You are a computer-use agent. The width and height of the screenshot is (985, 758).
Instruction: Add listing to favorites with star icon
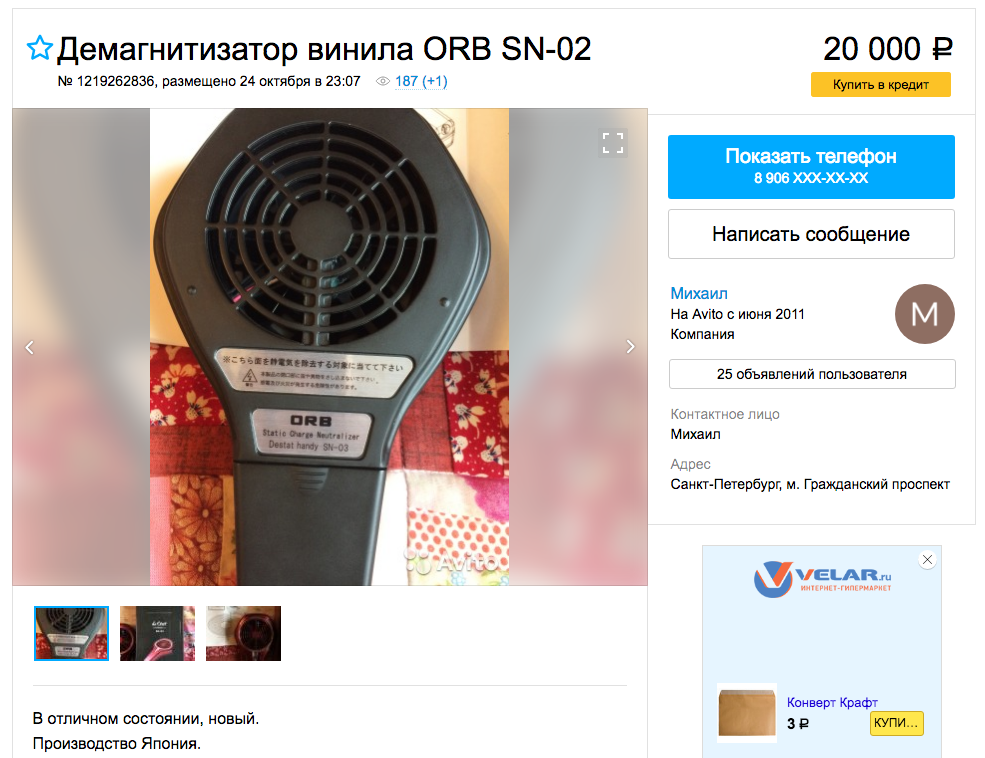40,48
